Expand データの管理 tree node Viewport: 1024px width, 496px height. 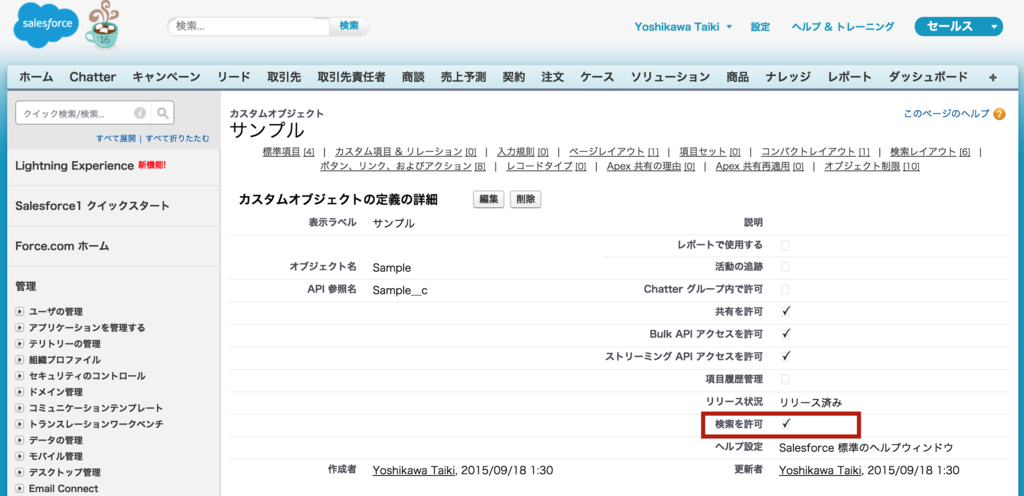pyautogui.click(x=20, y=440)
